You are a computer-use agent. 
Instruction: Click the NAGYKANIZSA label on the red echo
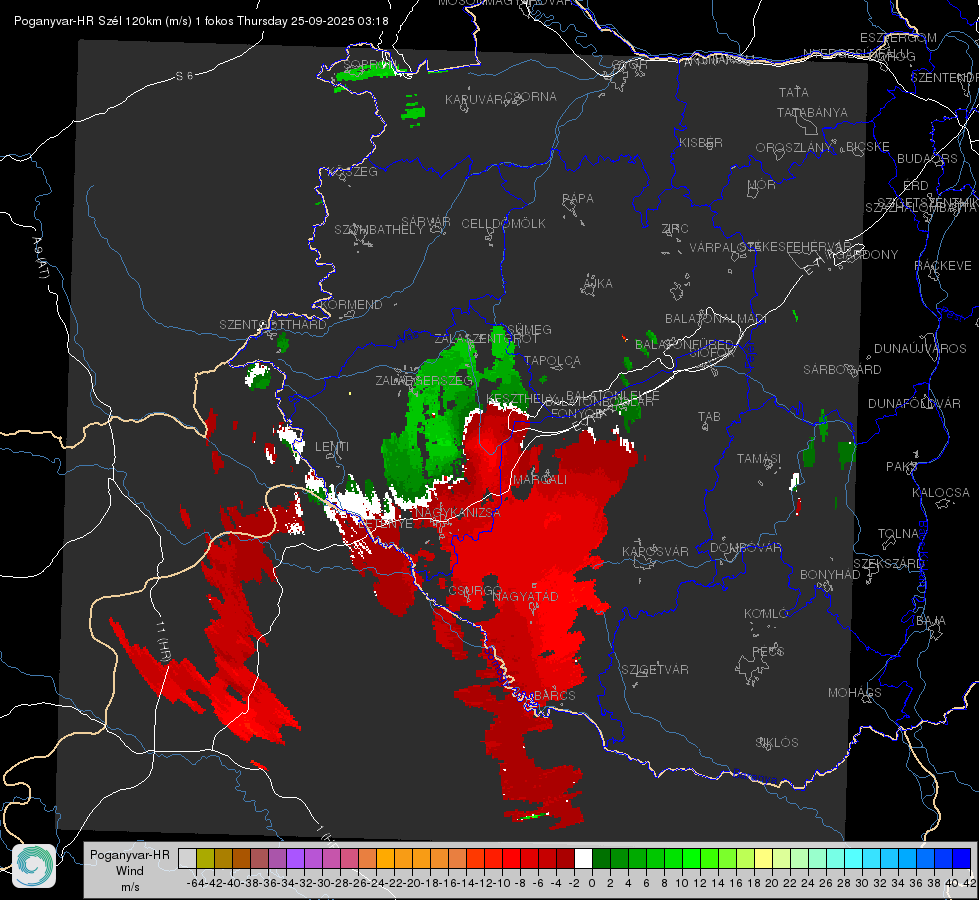coord(458,512)
